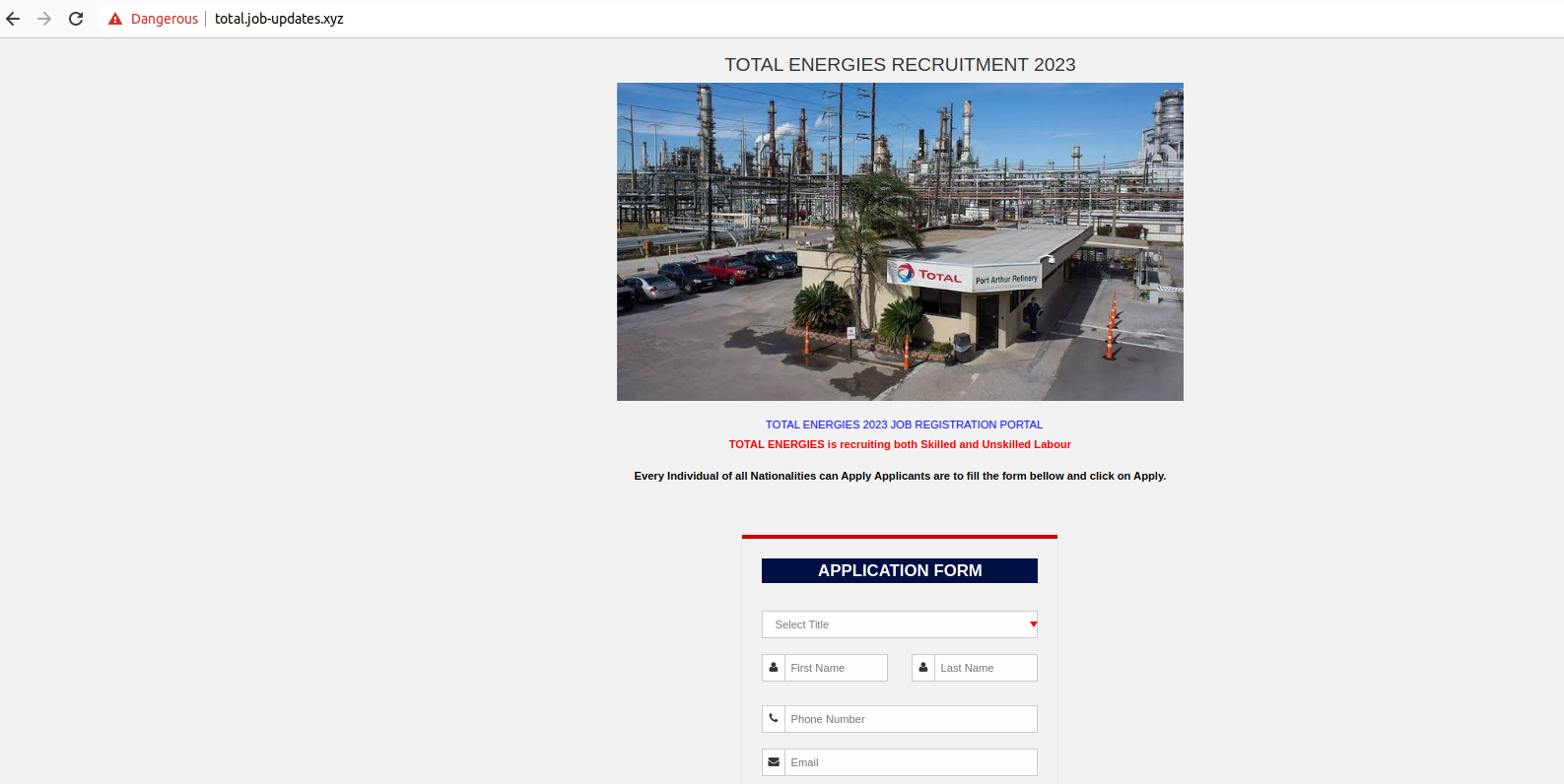1564x784 pixels.
Task: Click the phone icon beside Phone Number
Action: pos(774,719)
